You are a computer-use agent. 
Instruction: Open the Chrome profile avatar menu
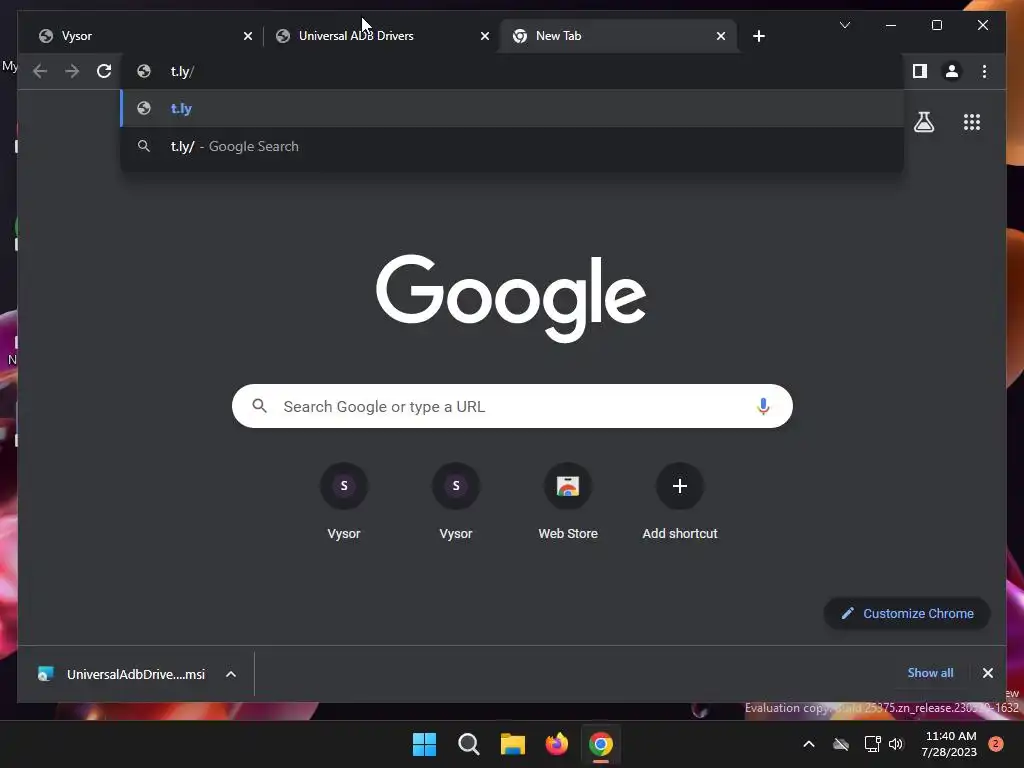coord(952,71)
